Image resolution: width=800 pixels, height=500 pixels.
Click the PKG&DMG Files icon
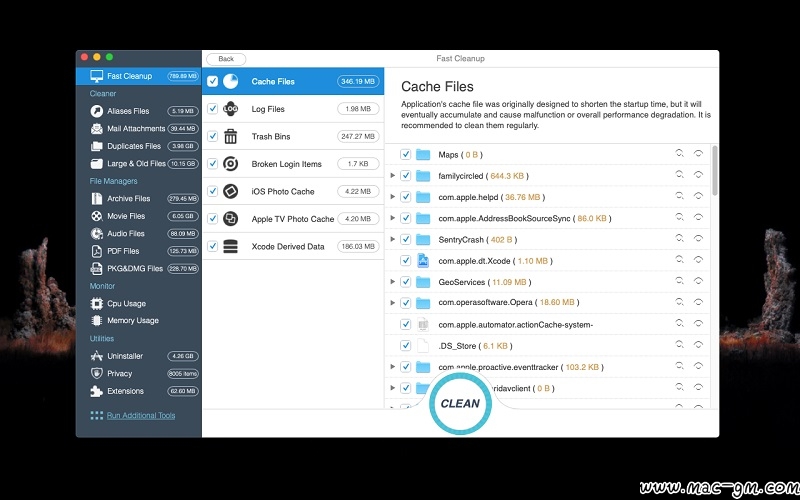pos(96,268)
